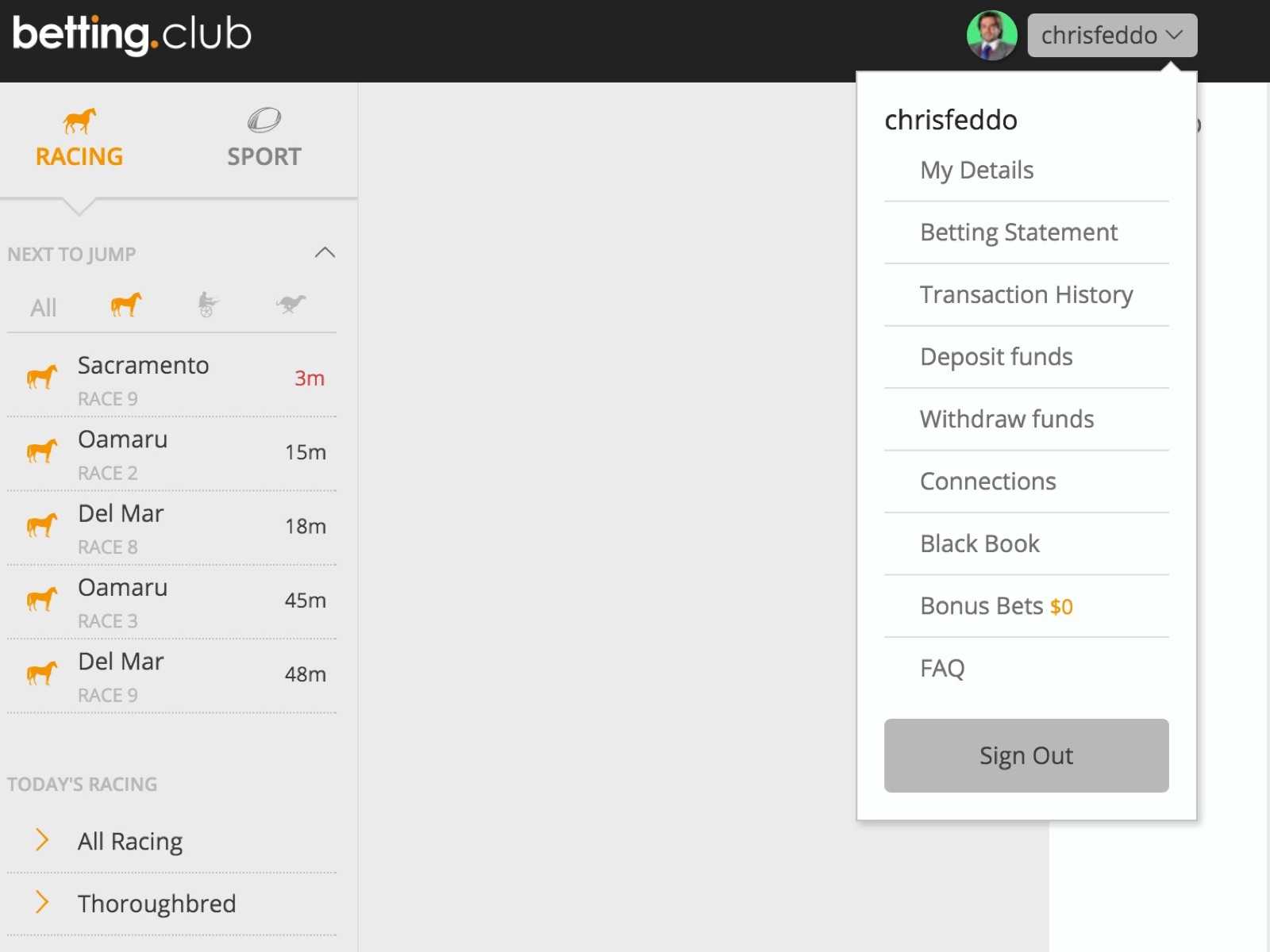Filter by greyhound racing icon
This screenshot has height=952, width=1270.
[x=291, y=305]
